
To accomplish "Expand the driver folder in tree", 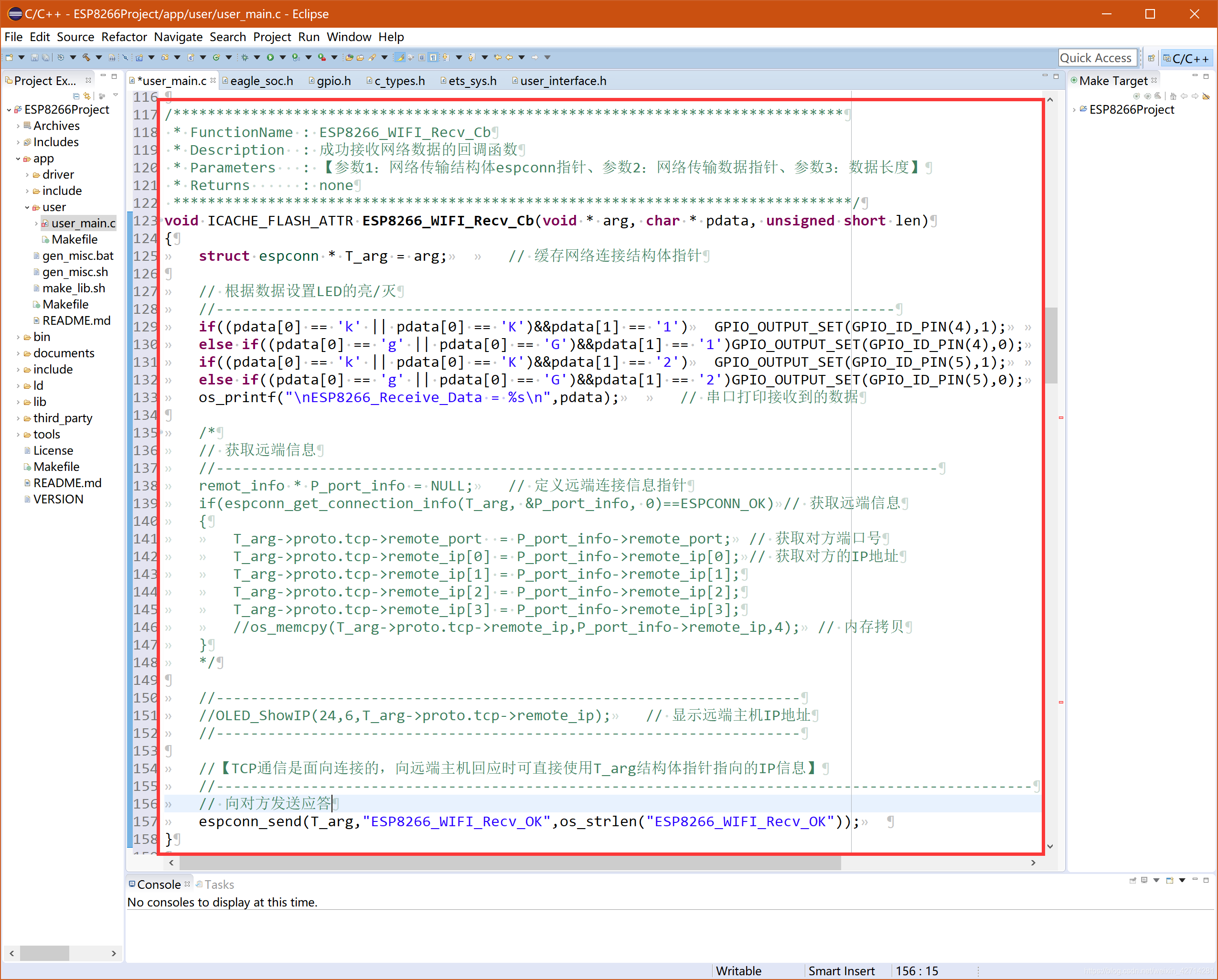I will click(x=27, y=174).
